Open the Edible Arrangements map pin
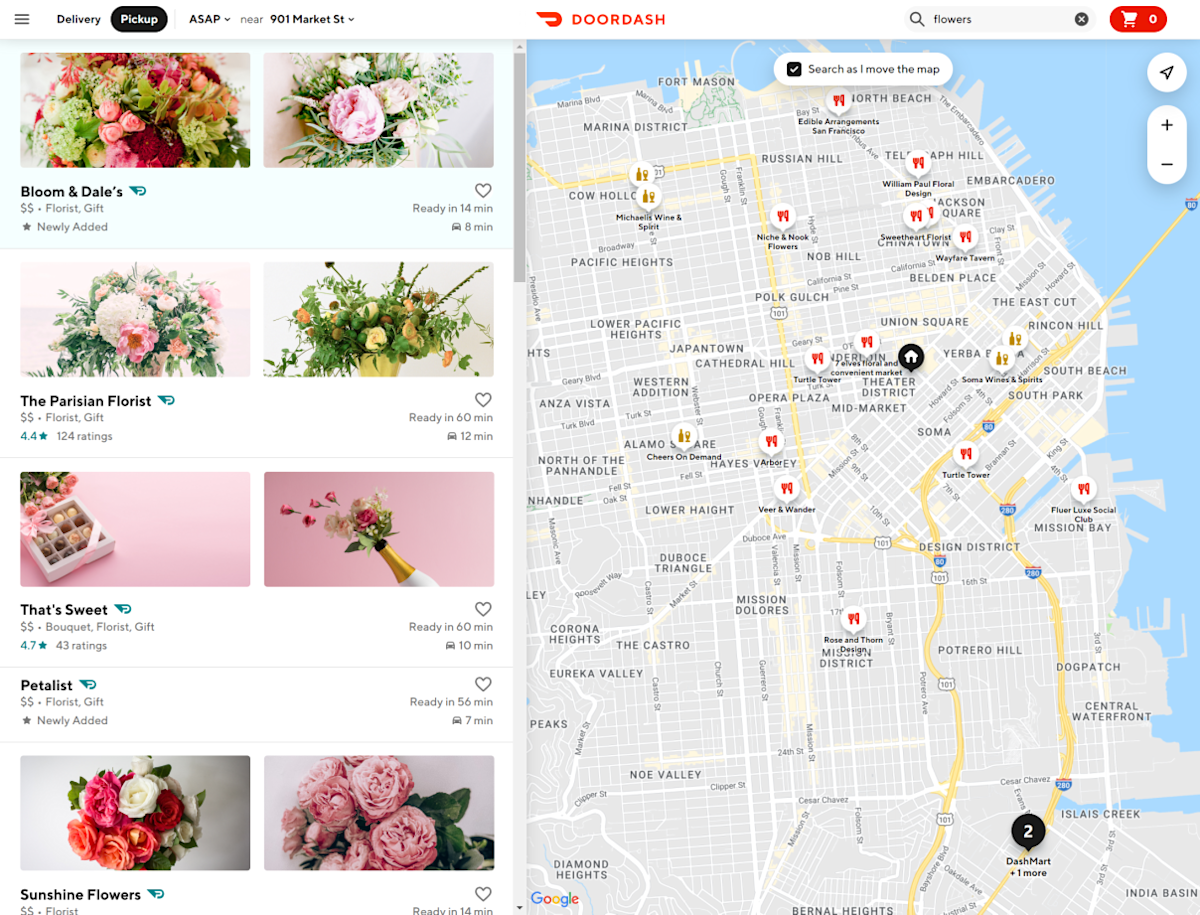Image resolution: width=1200 pixels, height=915 pixels. [838, 100]
